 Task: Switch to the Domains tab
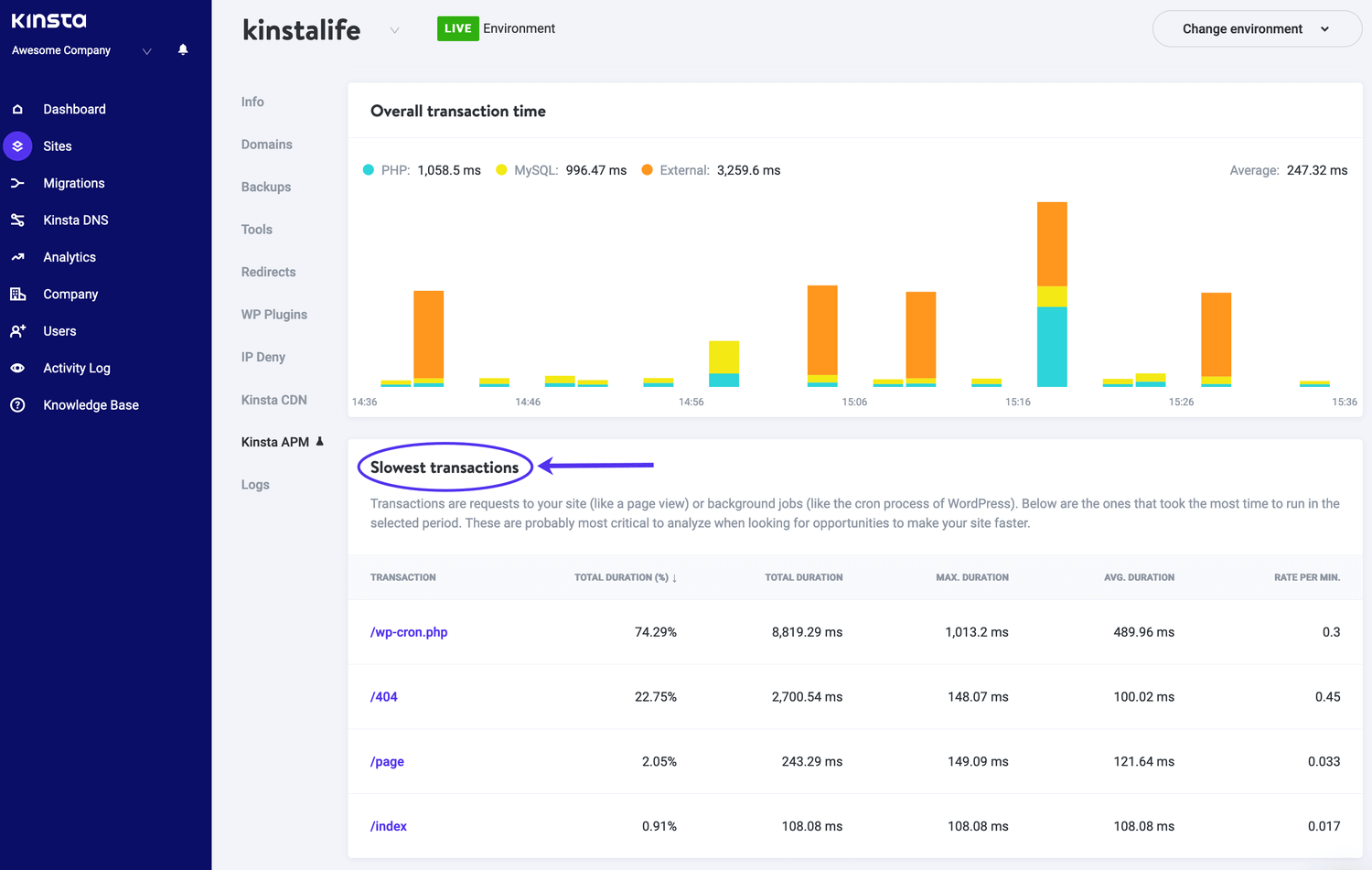tap(267, 145)
